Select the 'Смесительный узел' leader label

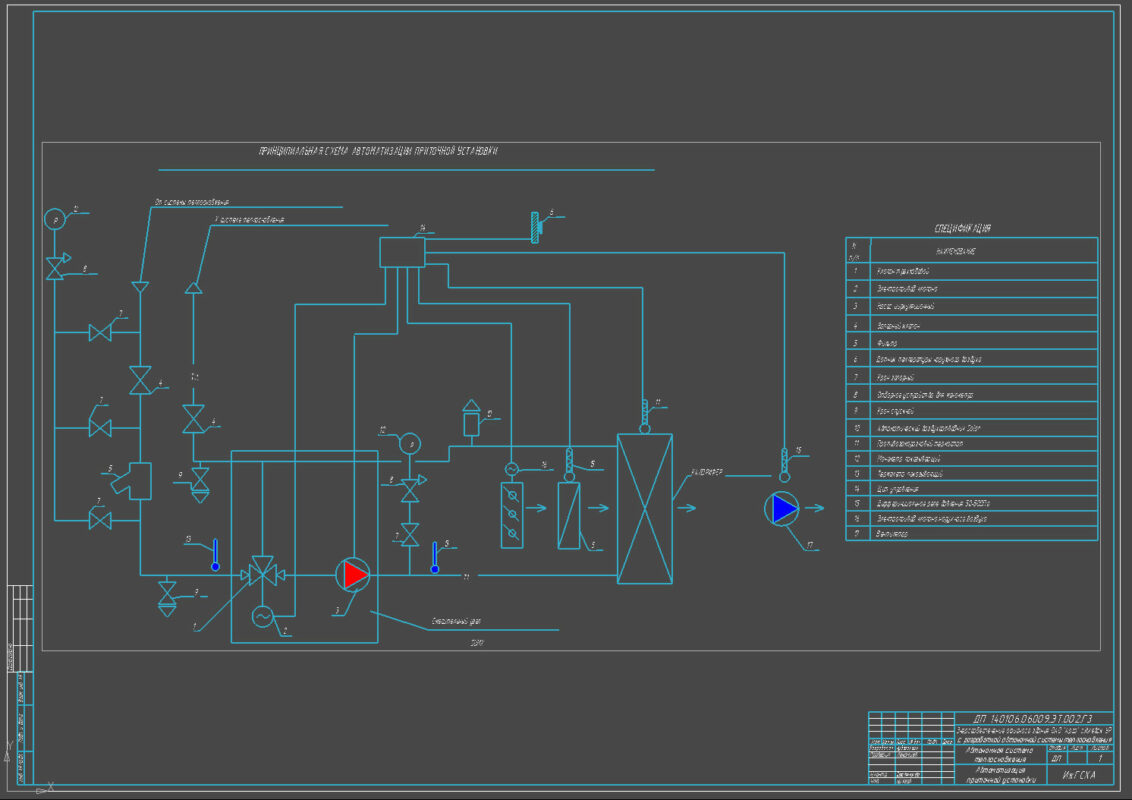pyautogui.click(x=456, y=621)
